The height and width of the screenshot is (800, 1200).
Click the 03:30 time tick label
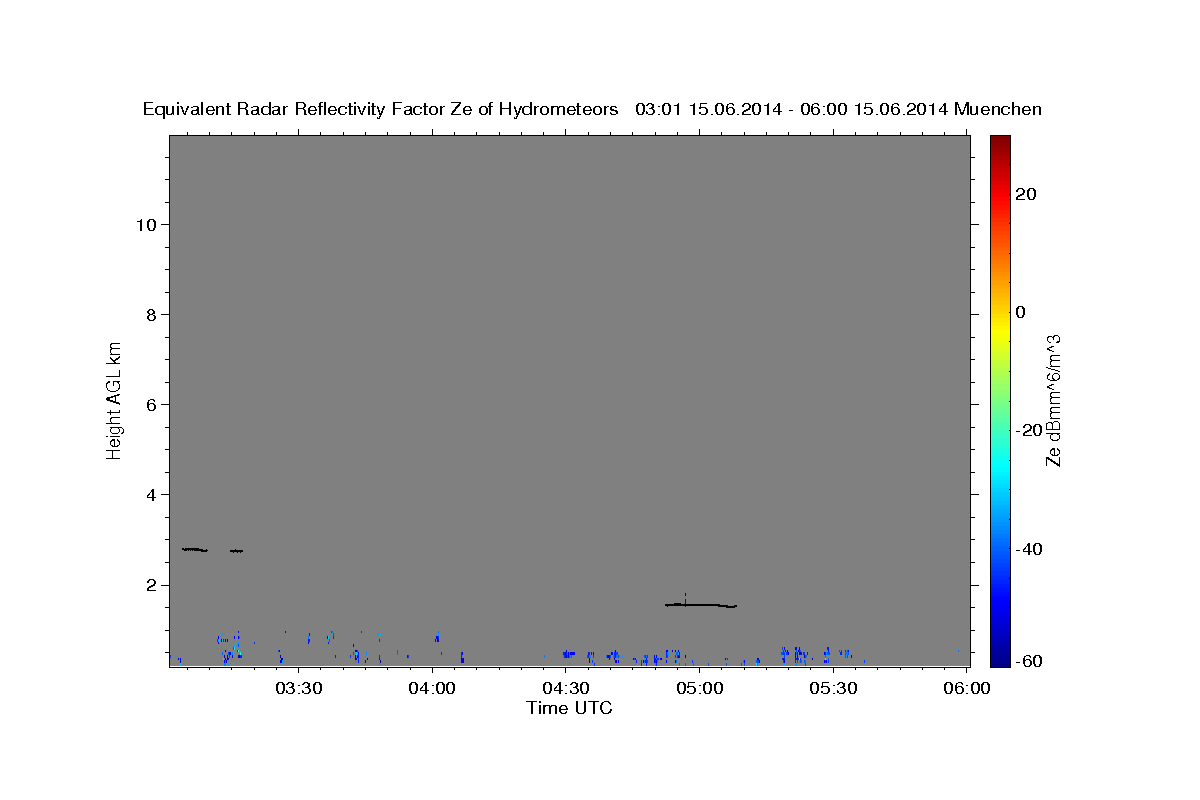[298, 689]
